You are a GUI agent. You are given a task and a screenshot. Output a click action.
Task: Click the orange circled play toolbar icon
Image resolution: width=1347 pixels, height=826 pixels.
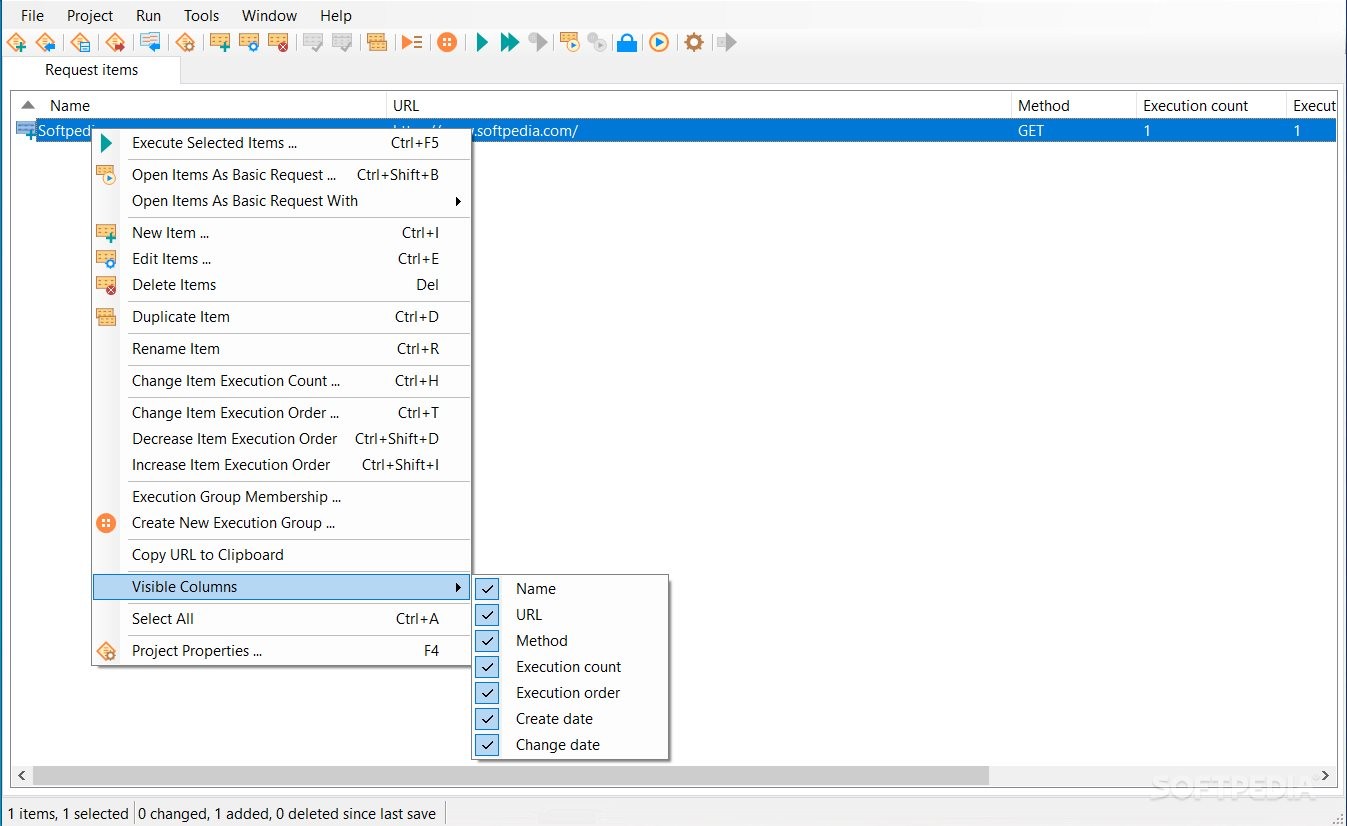pos(659,42)
